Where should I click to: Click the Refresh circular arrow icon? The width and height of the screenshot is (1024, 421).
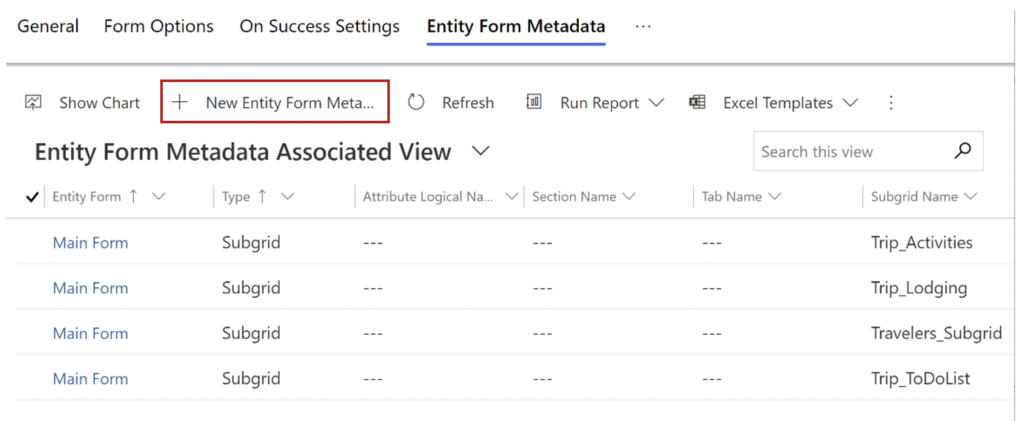(416, 103)
